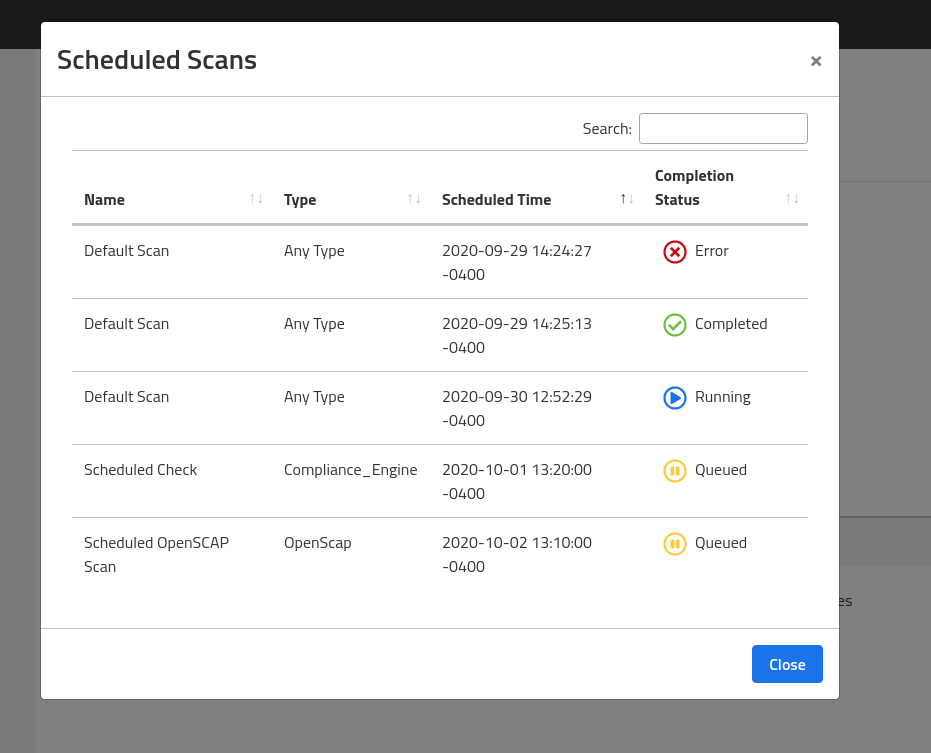Click Any Type in the Completed row
This screenshot has height=753, width=931.
pyautogui.click(x=314, y=324)
